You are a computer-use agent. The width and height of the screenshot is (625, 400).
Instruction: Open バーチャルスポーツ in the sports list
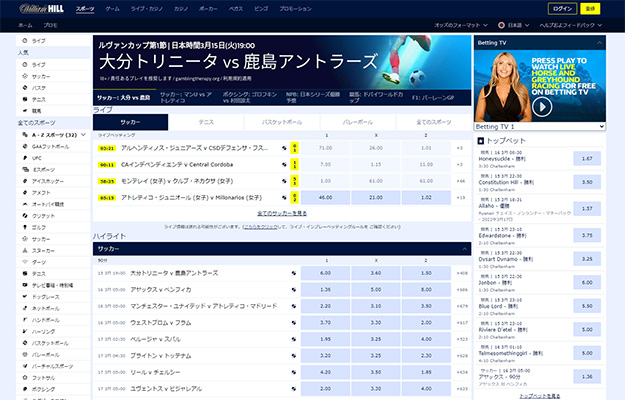click(52, 366)
